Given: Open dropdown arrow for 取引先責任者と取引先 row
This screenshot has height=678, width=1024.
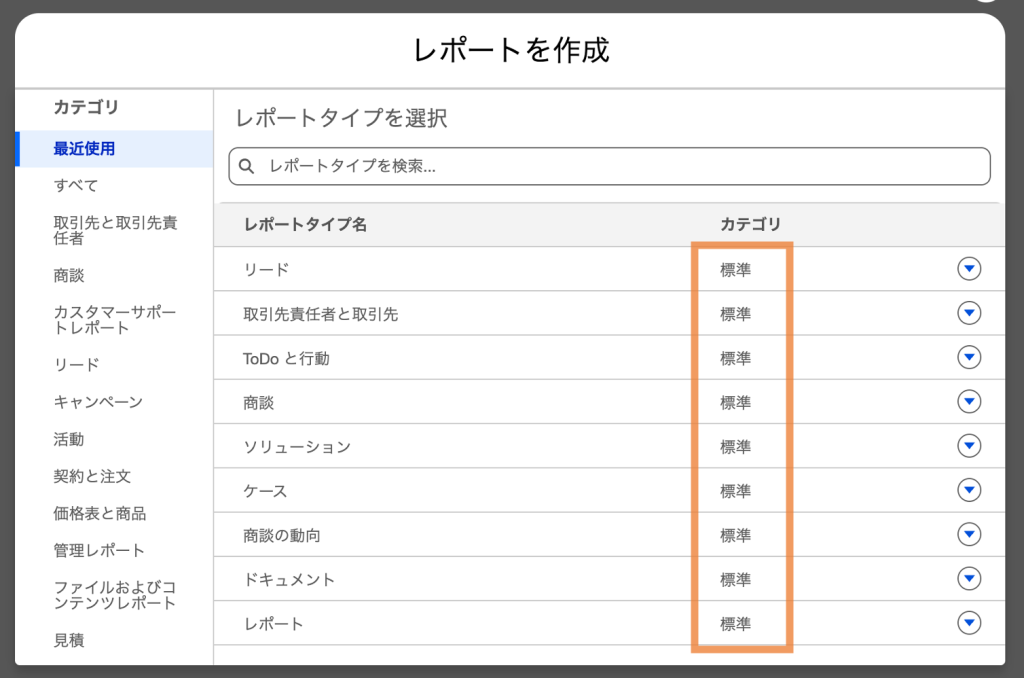Looking at the screenshot, I should 968,314.
